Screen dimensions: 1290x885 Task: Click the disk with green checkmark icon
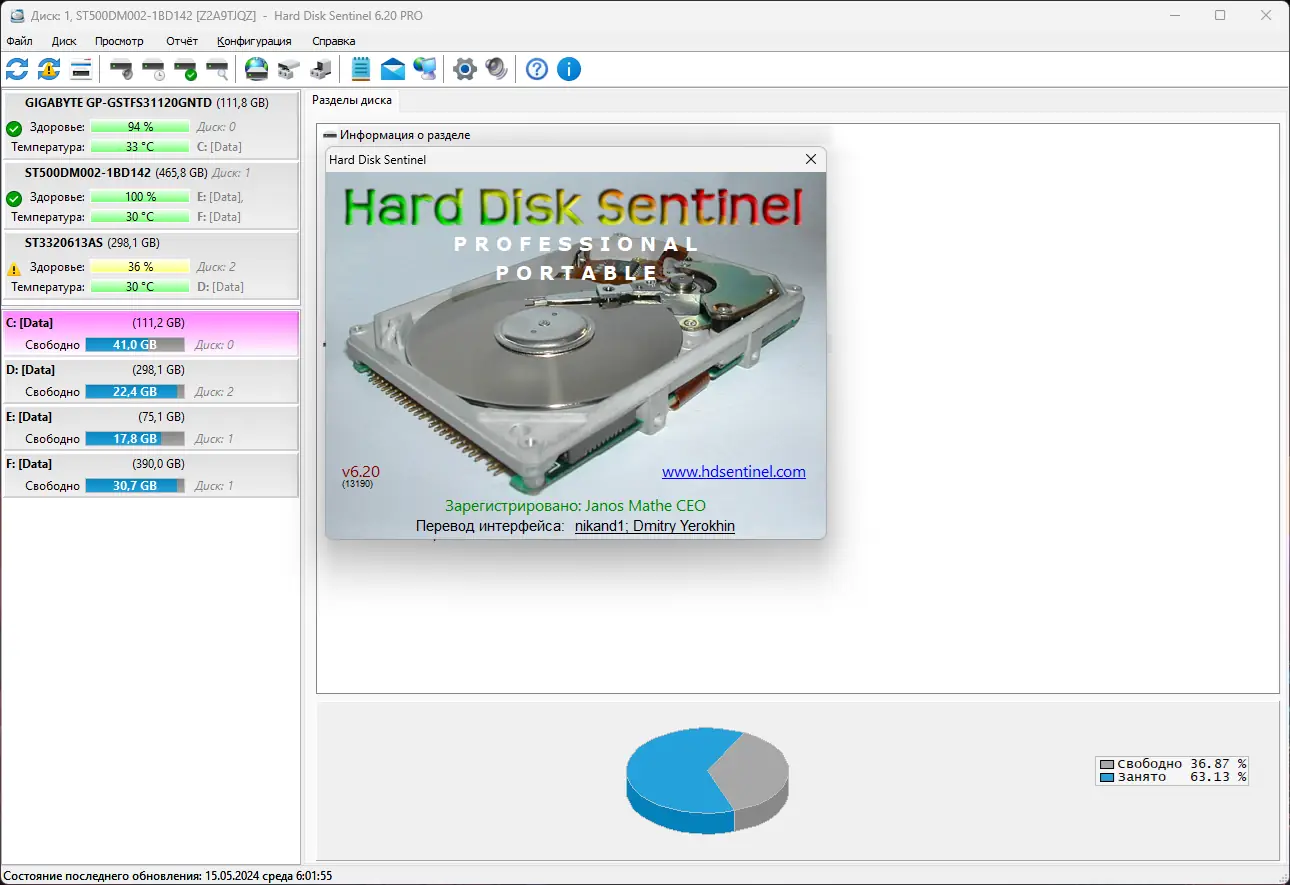(185, 69)
